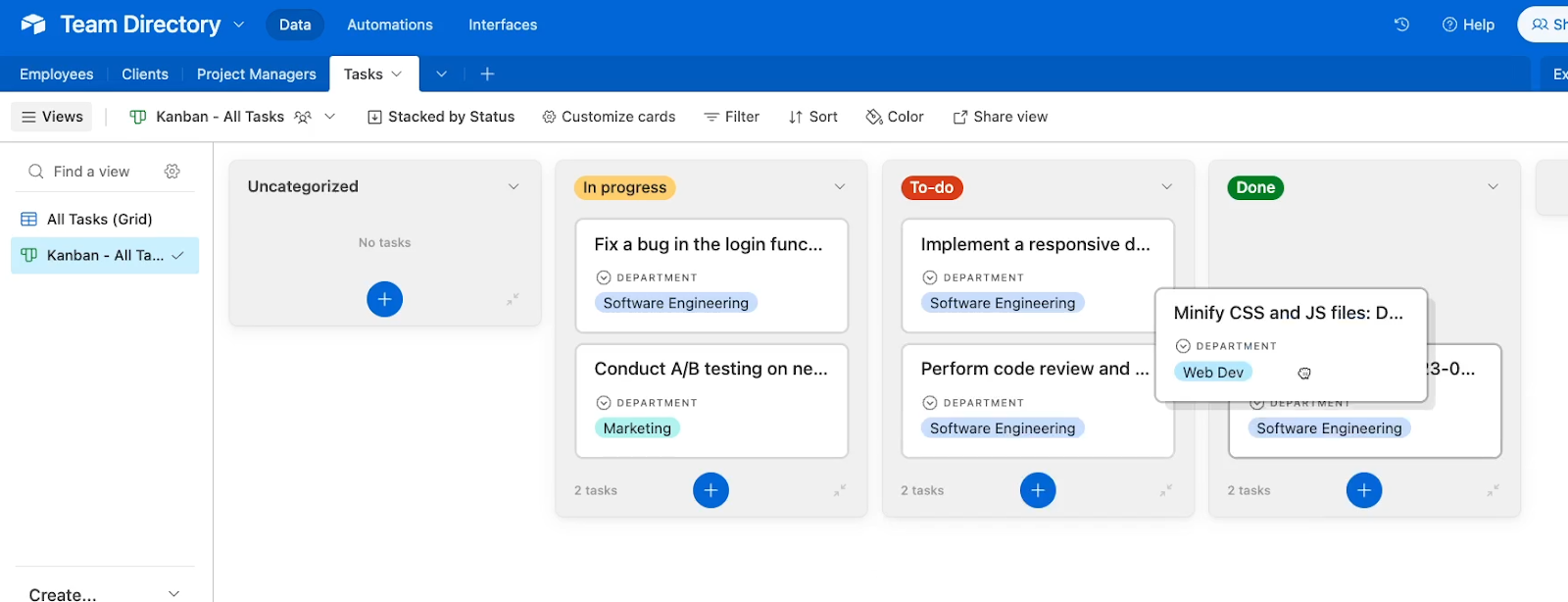Screen dimensions: 1568x602
Task: Open the Uncategorized stack menu chevron
Action: [514, 186]
